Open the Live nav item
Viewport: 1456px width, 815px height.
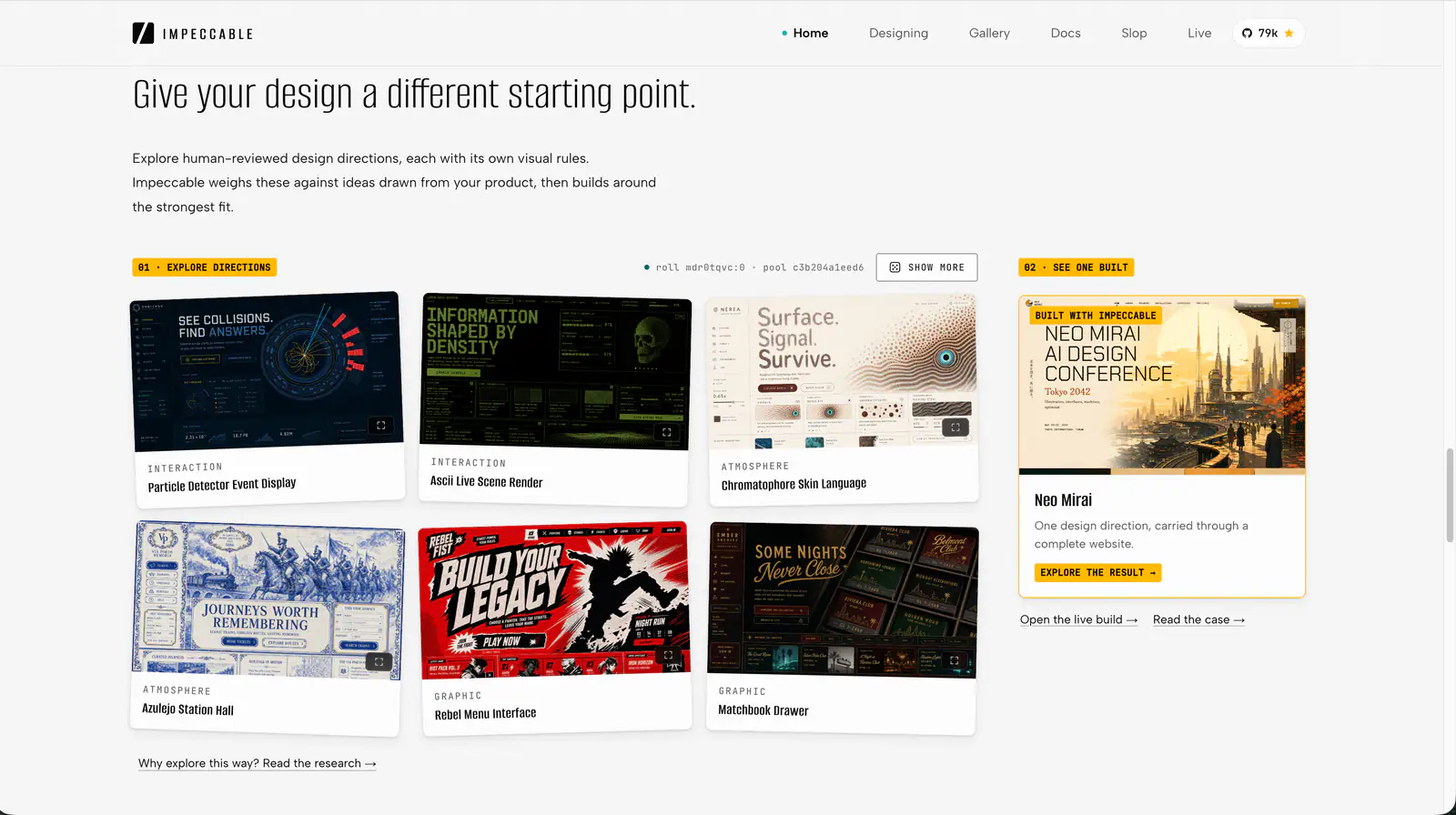point(1199,33)
